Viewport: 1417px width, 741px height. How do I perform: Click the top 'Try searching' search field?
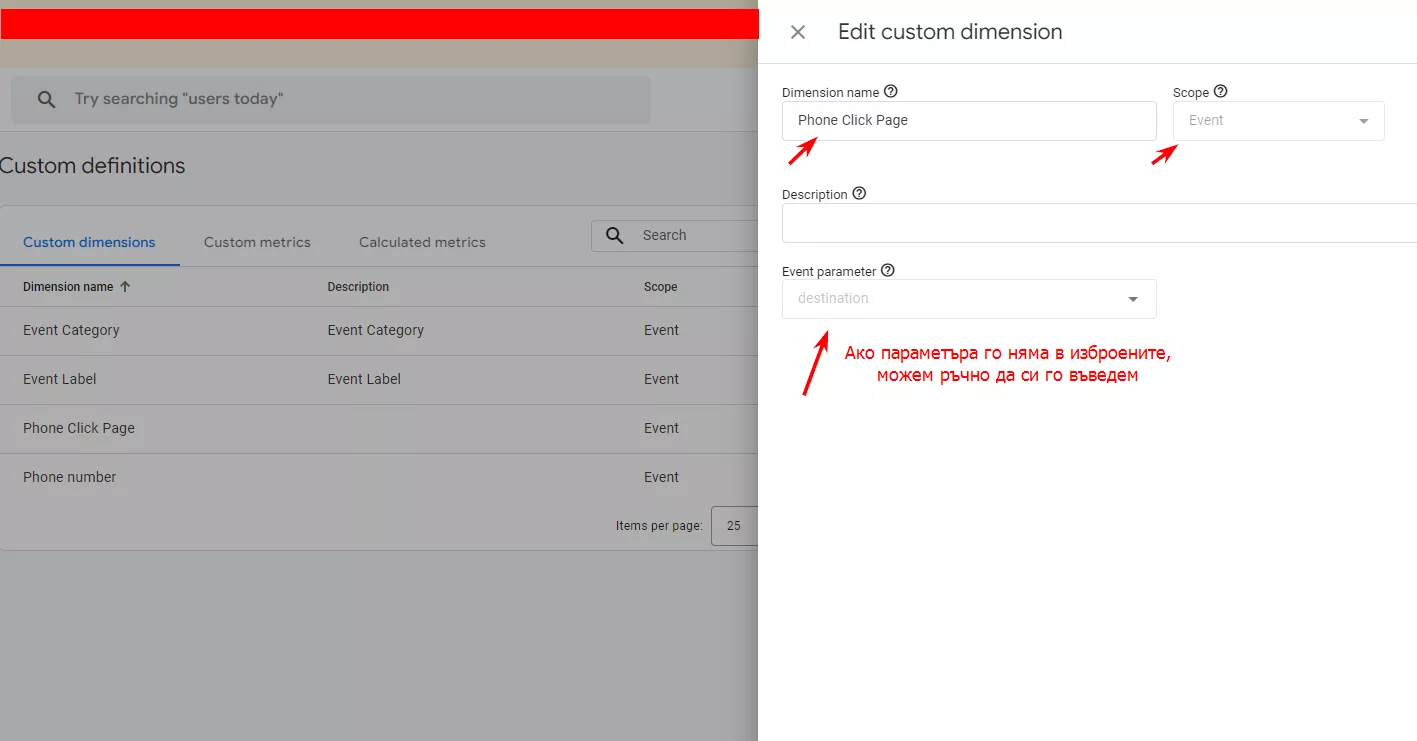pos(330,99)
